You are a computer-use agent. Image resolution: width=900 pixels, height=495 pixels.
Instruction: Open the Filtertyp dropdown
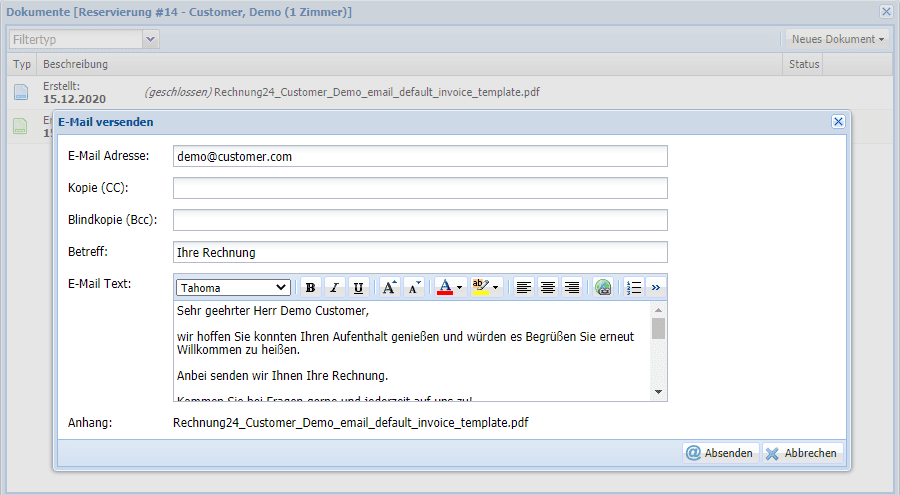point(150,39)
